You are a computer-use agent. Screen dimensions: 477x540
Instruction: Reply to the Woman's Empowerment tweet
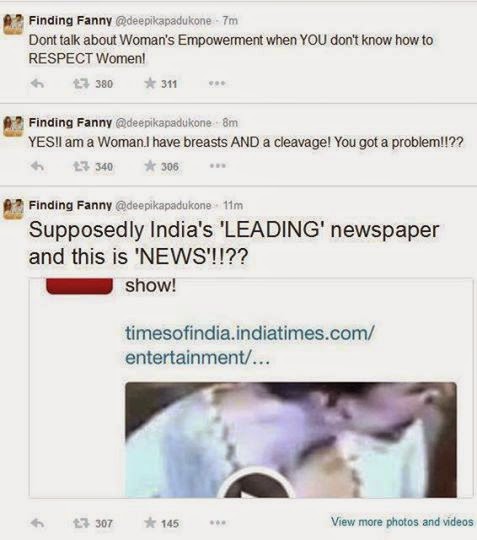pyautogui.click(x=37, y=83)
